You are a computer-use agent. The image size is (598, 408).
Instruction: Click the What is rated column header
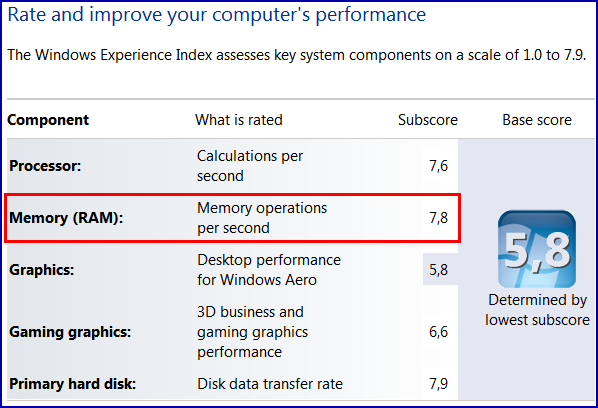pos(239,120)
